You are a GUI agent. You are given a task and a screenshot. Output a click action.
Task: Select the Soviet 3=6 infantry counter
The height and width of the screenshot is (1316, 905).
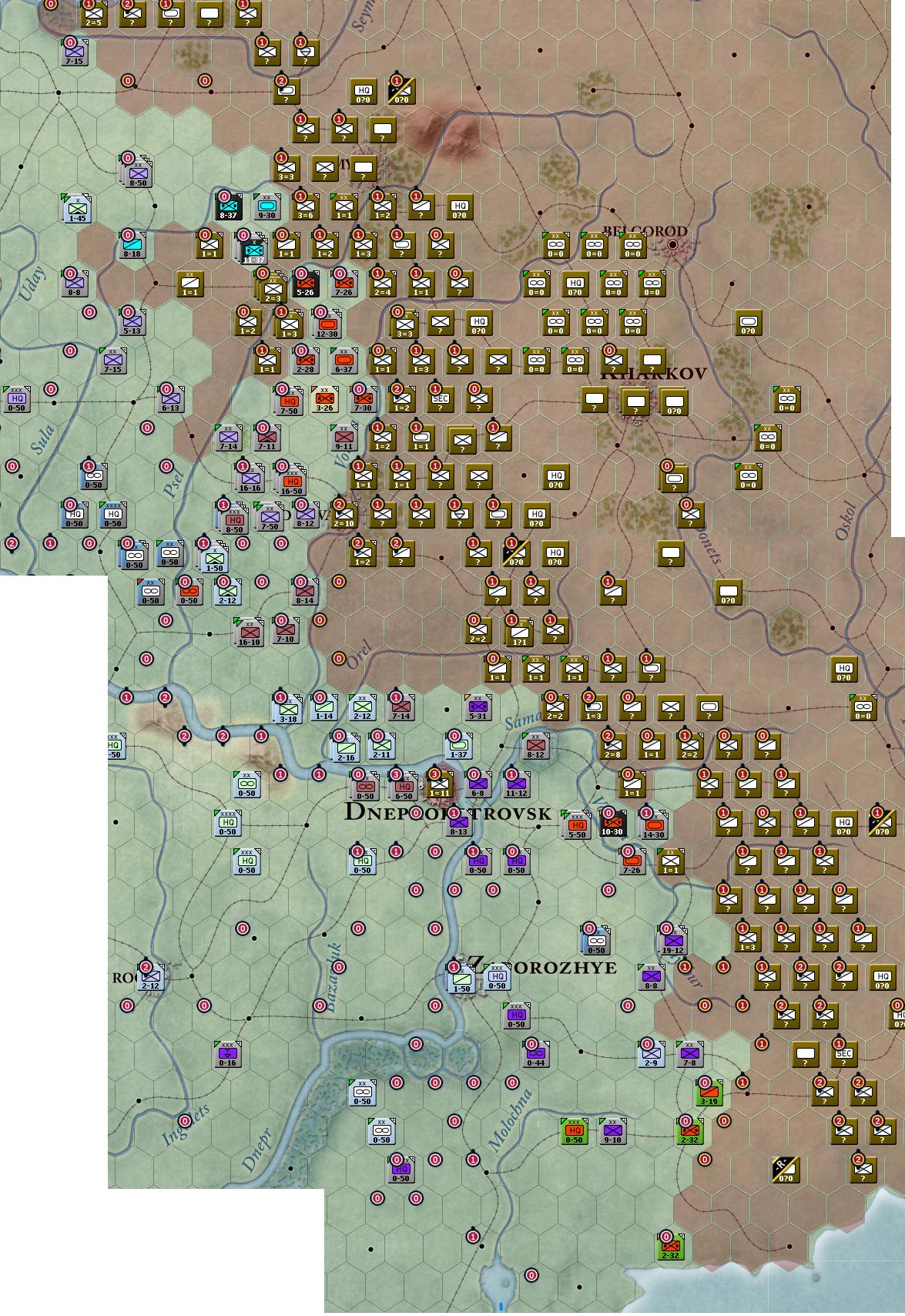306,206
